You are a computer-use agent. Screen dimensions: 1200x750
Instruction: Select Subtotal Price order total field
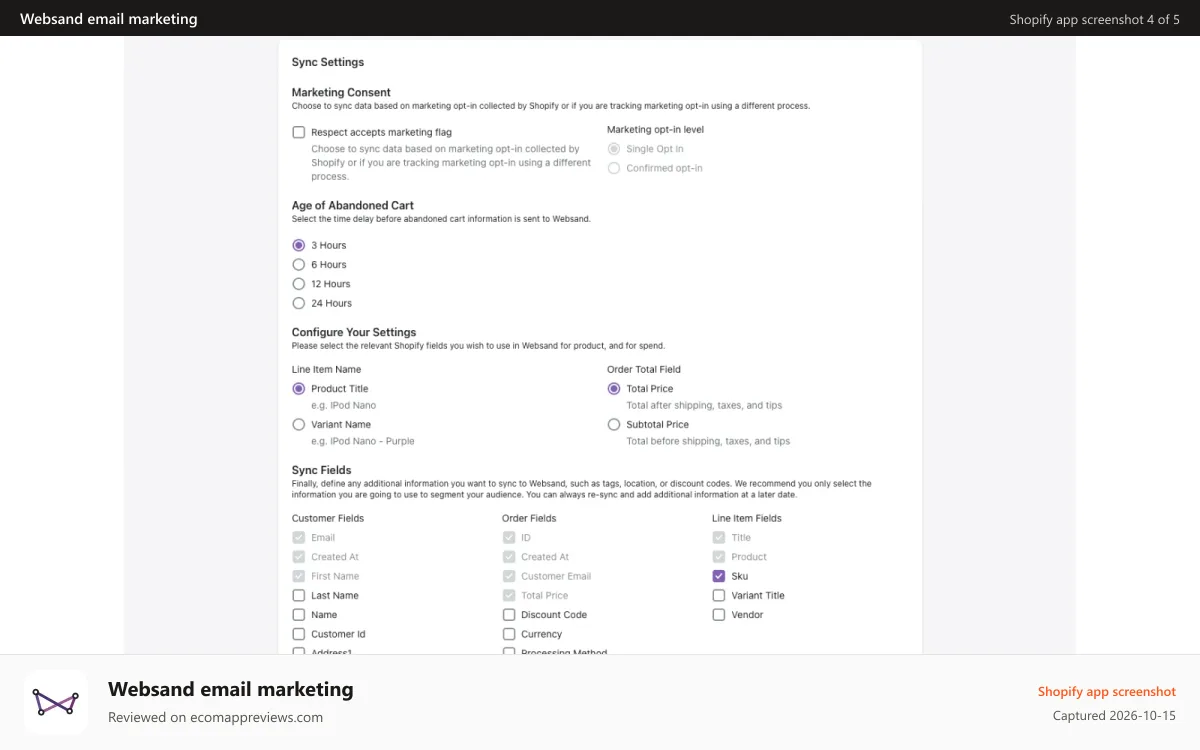614,425
